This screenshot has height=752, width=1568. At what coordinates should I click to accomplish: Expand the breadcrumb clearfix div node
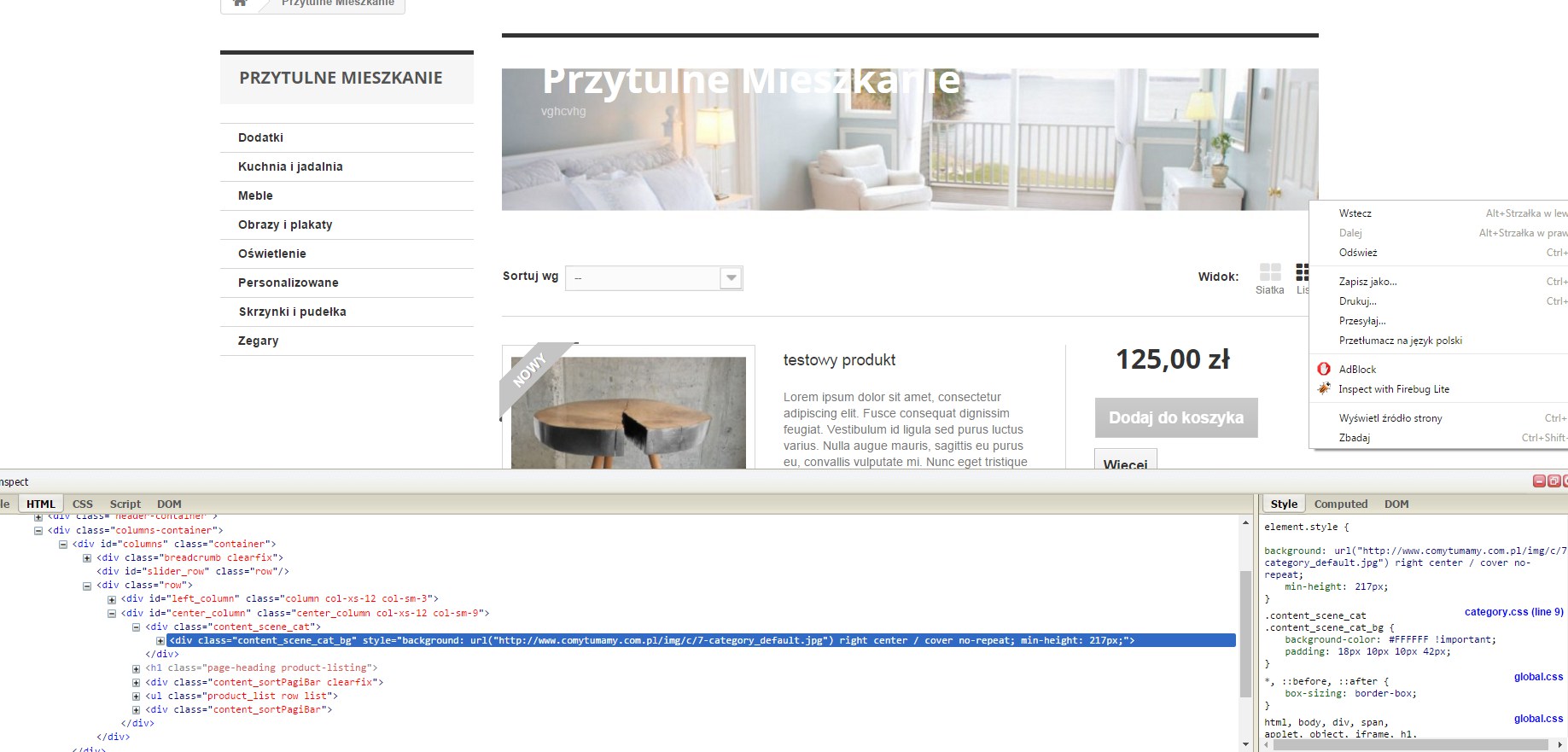click(x=87, y=558)
